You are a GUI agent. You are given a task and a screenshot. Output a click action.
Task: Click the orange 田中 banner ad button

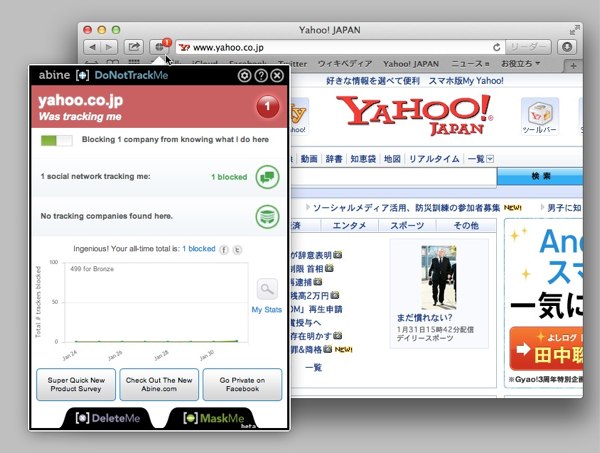[x=547, y=349]
